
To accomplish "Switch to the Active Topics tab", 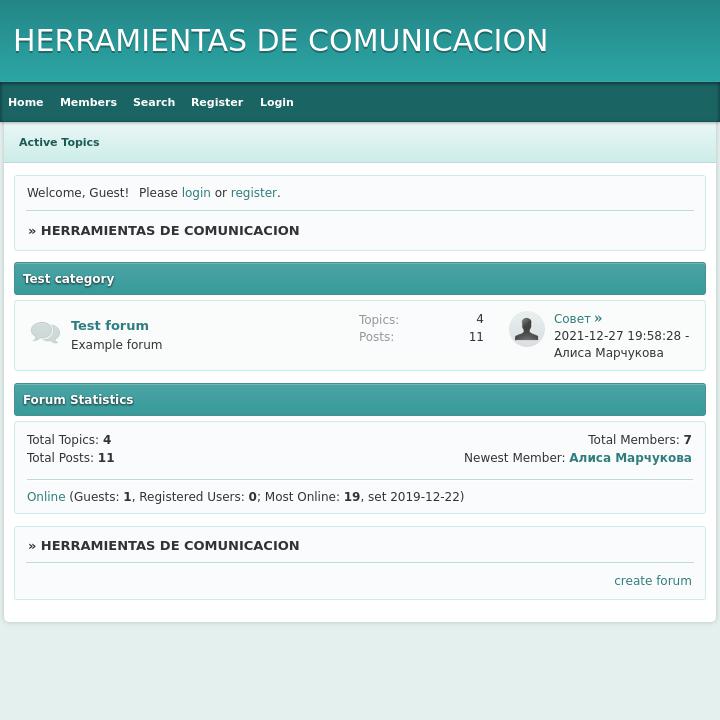I will click(59, 142).
